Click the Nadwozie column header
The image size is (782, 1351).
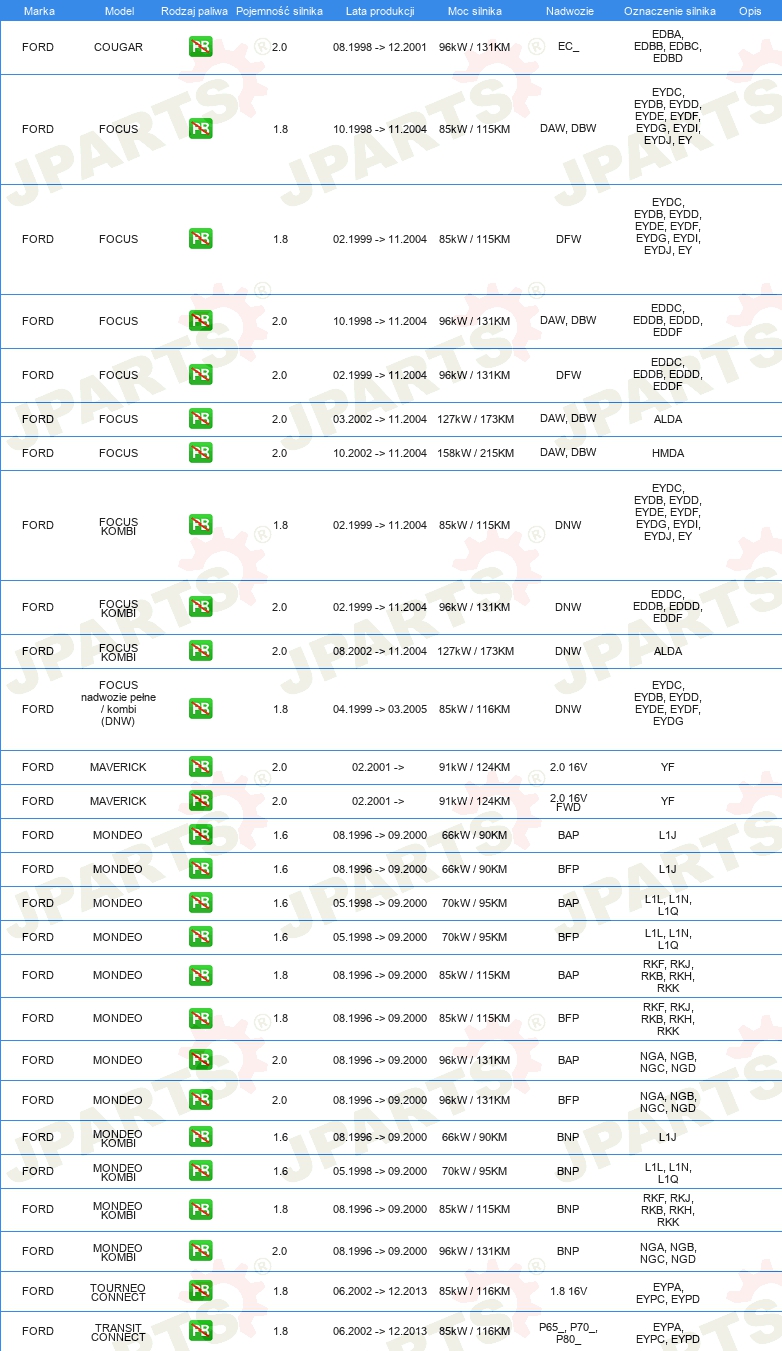pos(568,11)
